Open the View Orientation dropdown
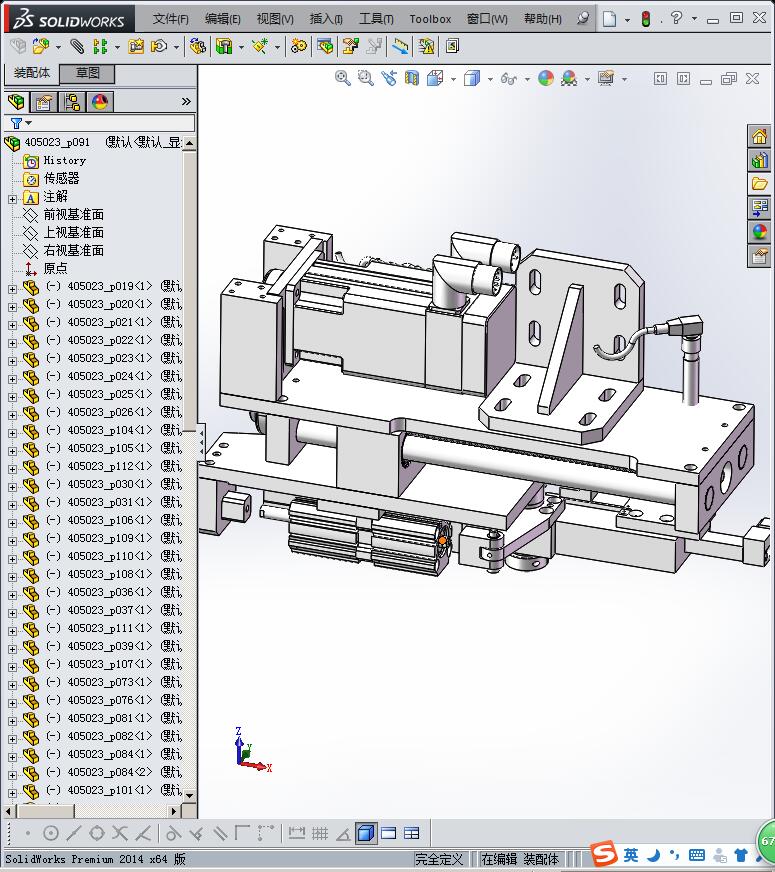This screenshot has height=872, width=775. coord(454,79)
